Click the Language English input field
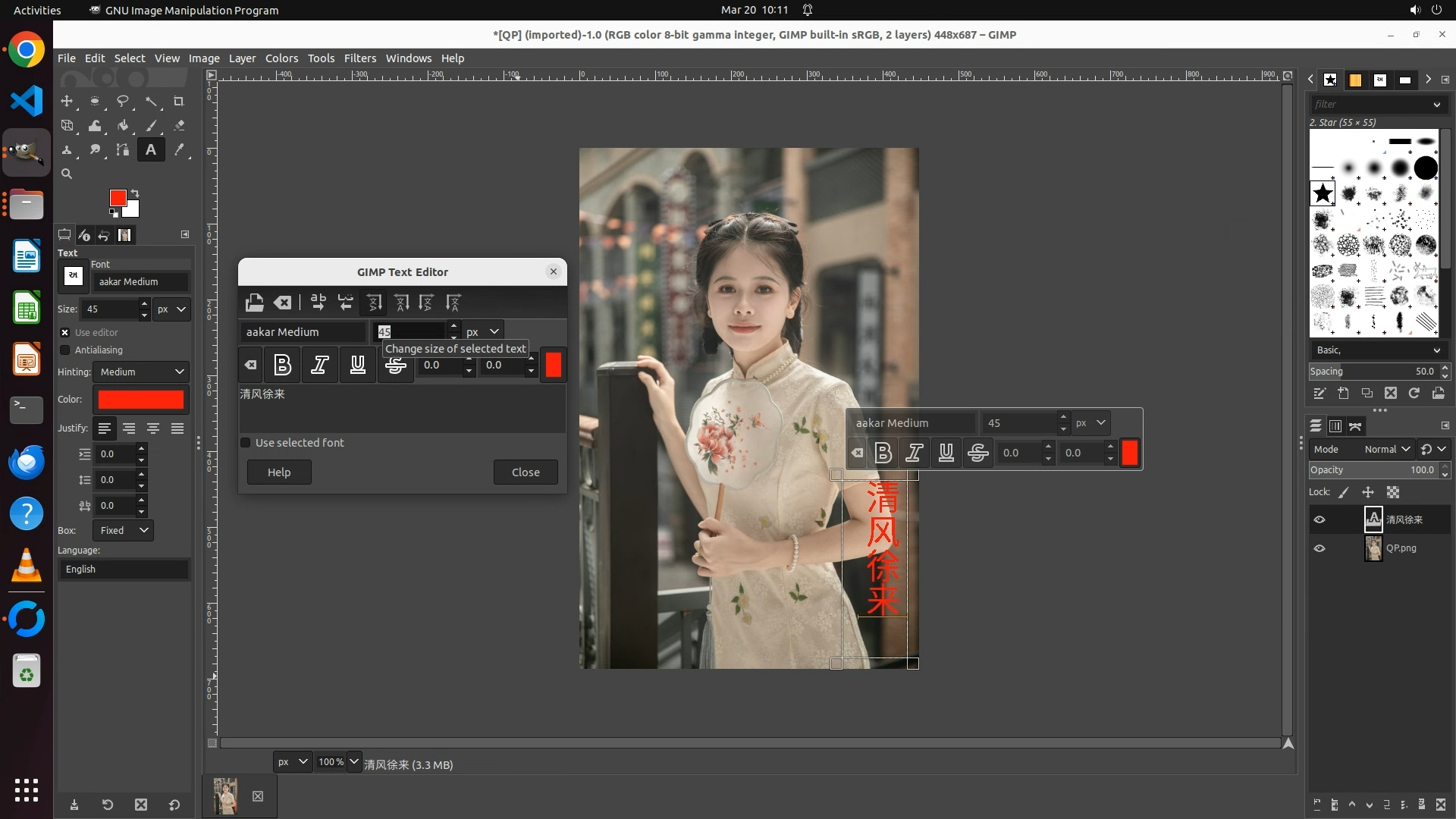 coord(124,570)
